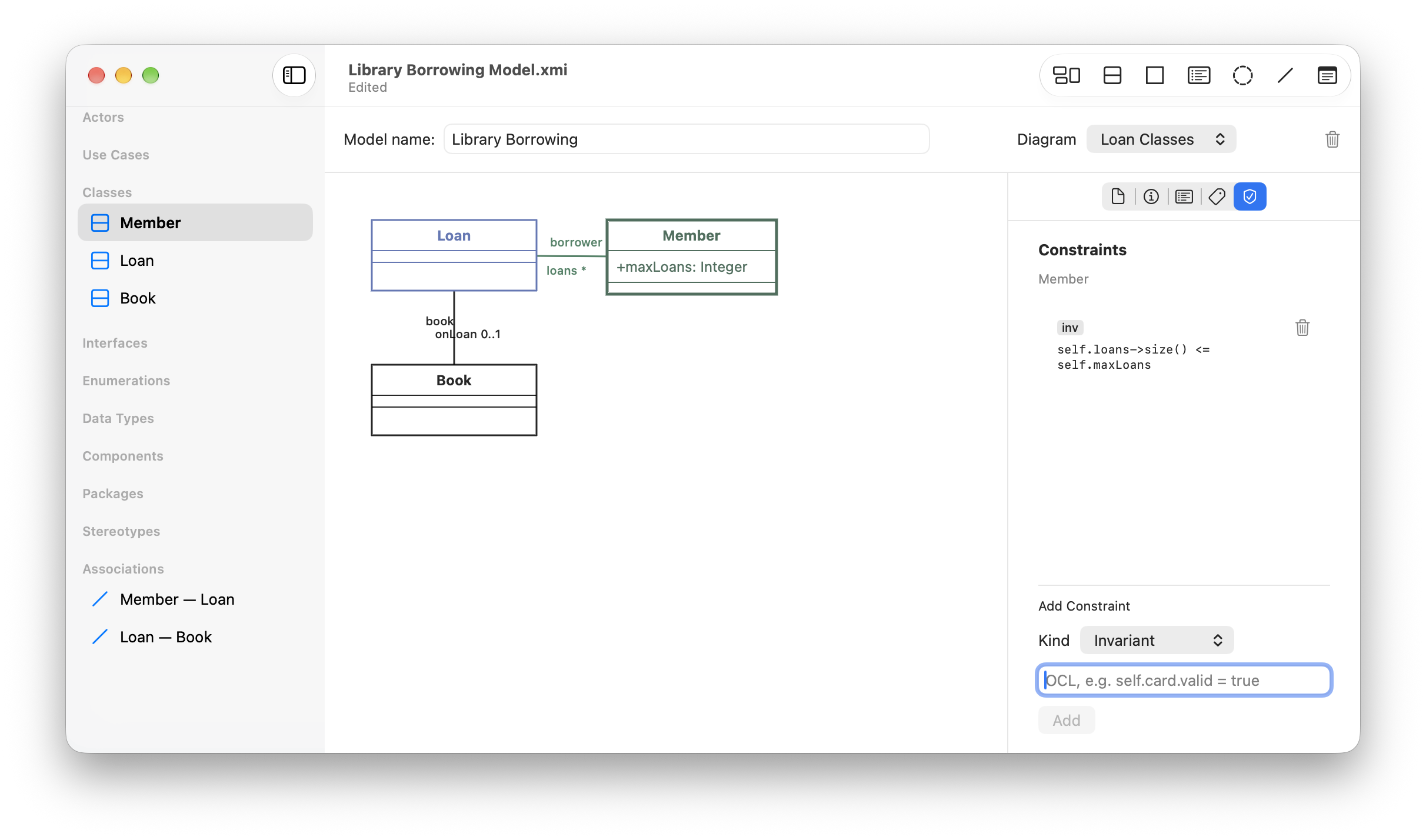
Task: Click the onLoan 0..1 association label
Action: point(468,334)
